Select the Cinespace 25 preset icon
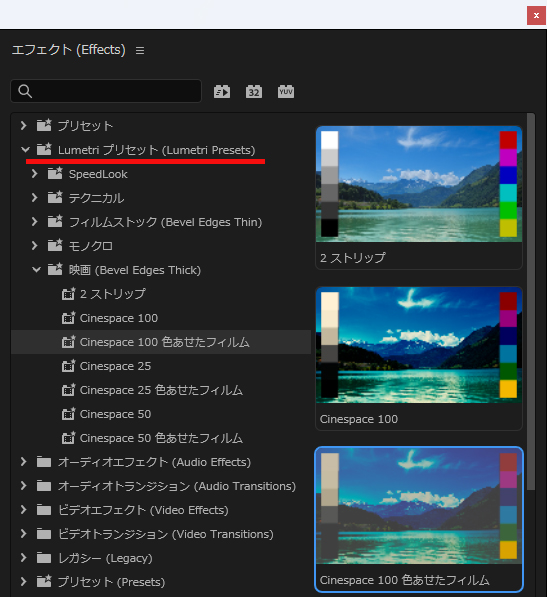547x597 pixels. click(69, 366)
